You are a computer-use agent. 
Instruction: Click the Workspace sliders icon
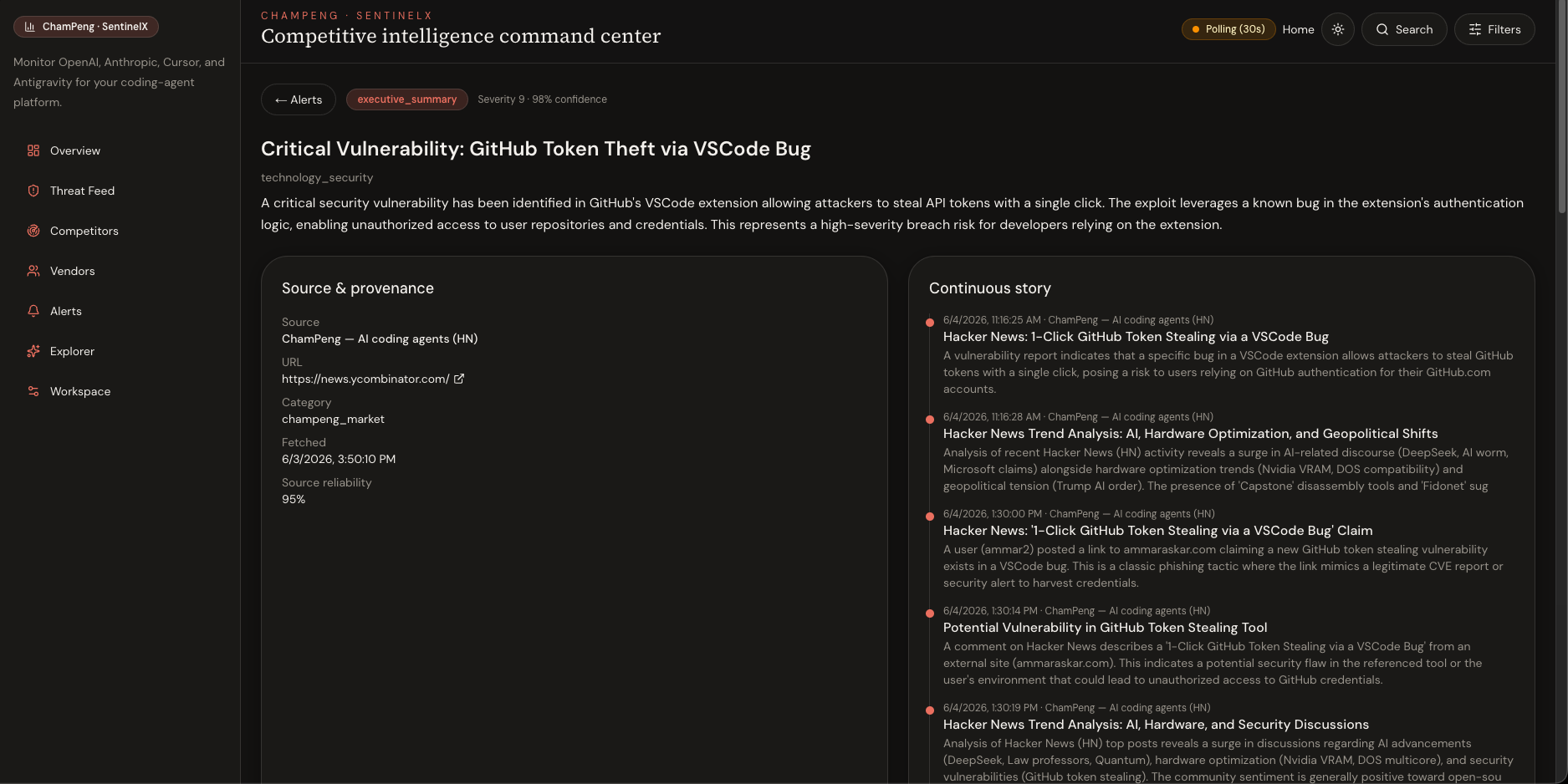33,391
